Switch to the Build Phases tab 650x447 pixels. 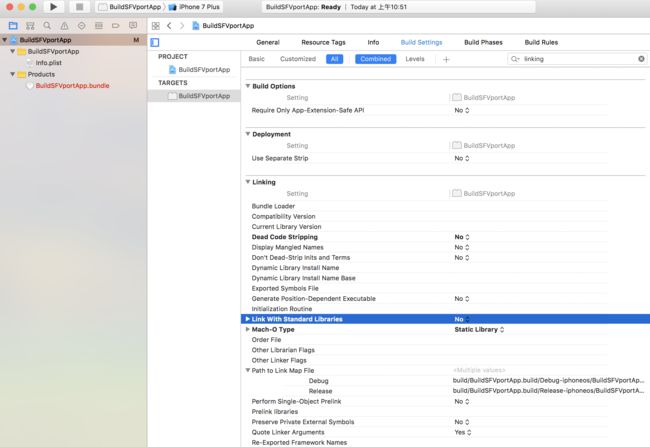point(483,42)
